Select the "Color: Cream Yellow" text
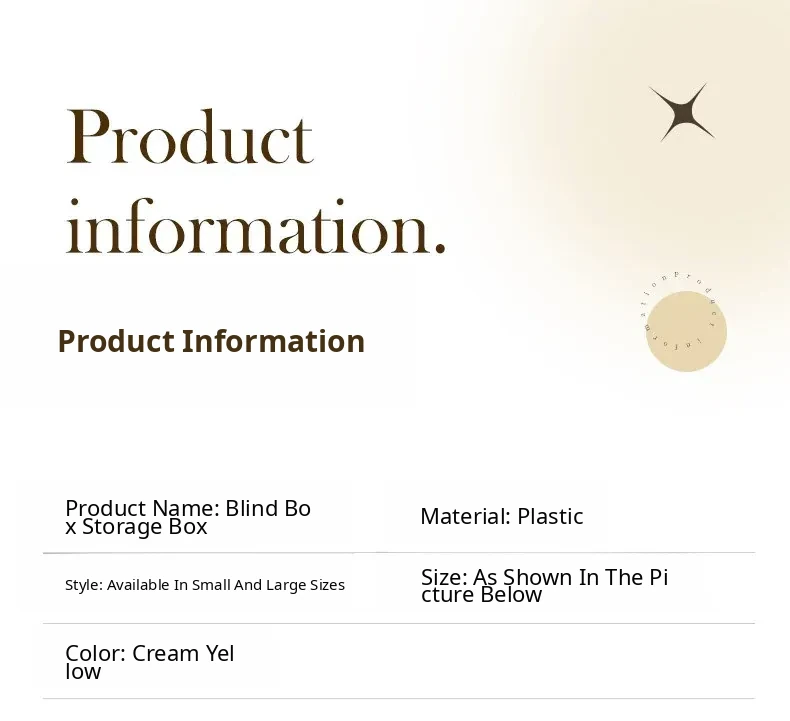This screenshot has width=790, height=721. pyautogui.click(x=150, y=662)
